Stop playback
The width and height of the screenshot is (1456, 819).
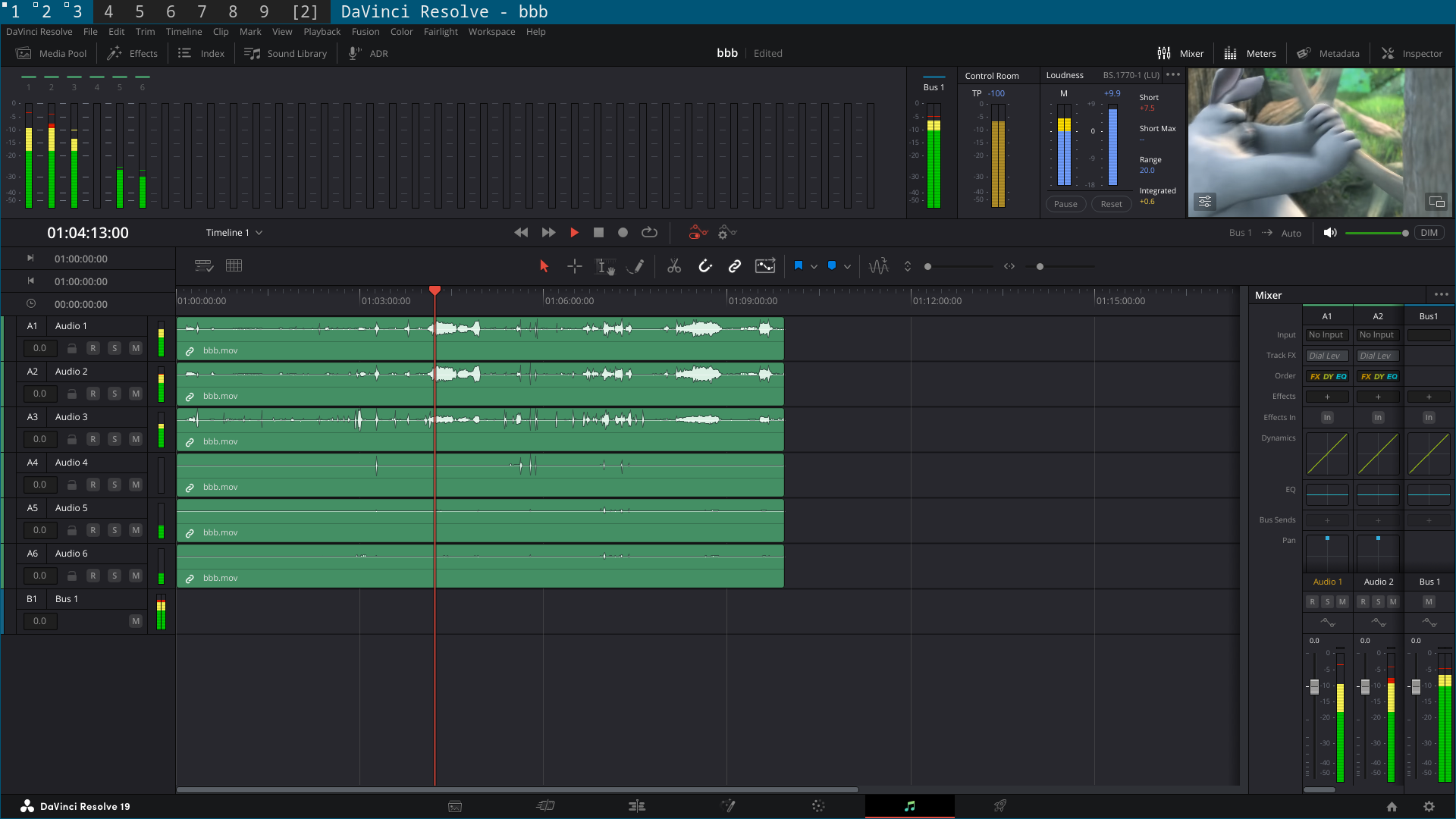(x=598, y=233)
